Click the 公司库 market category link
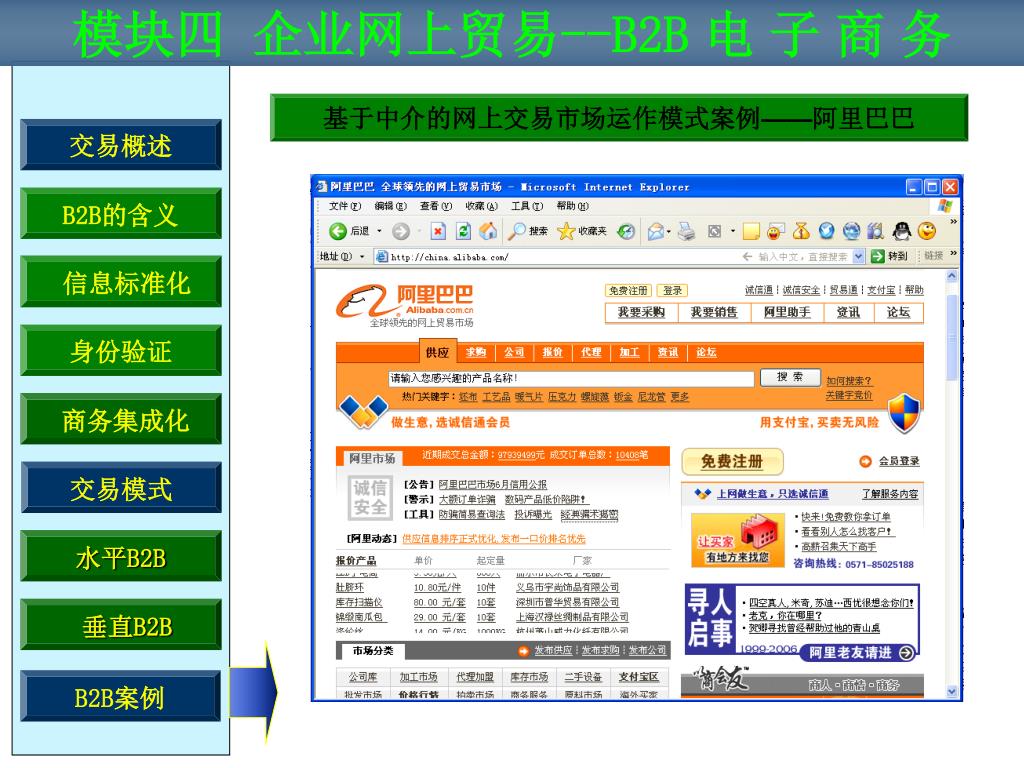The height and width of the screenshot is (768, 1024). click(x=363, y=677)
